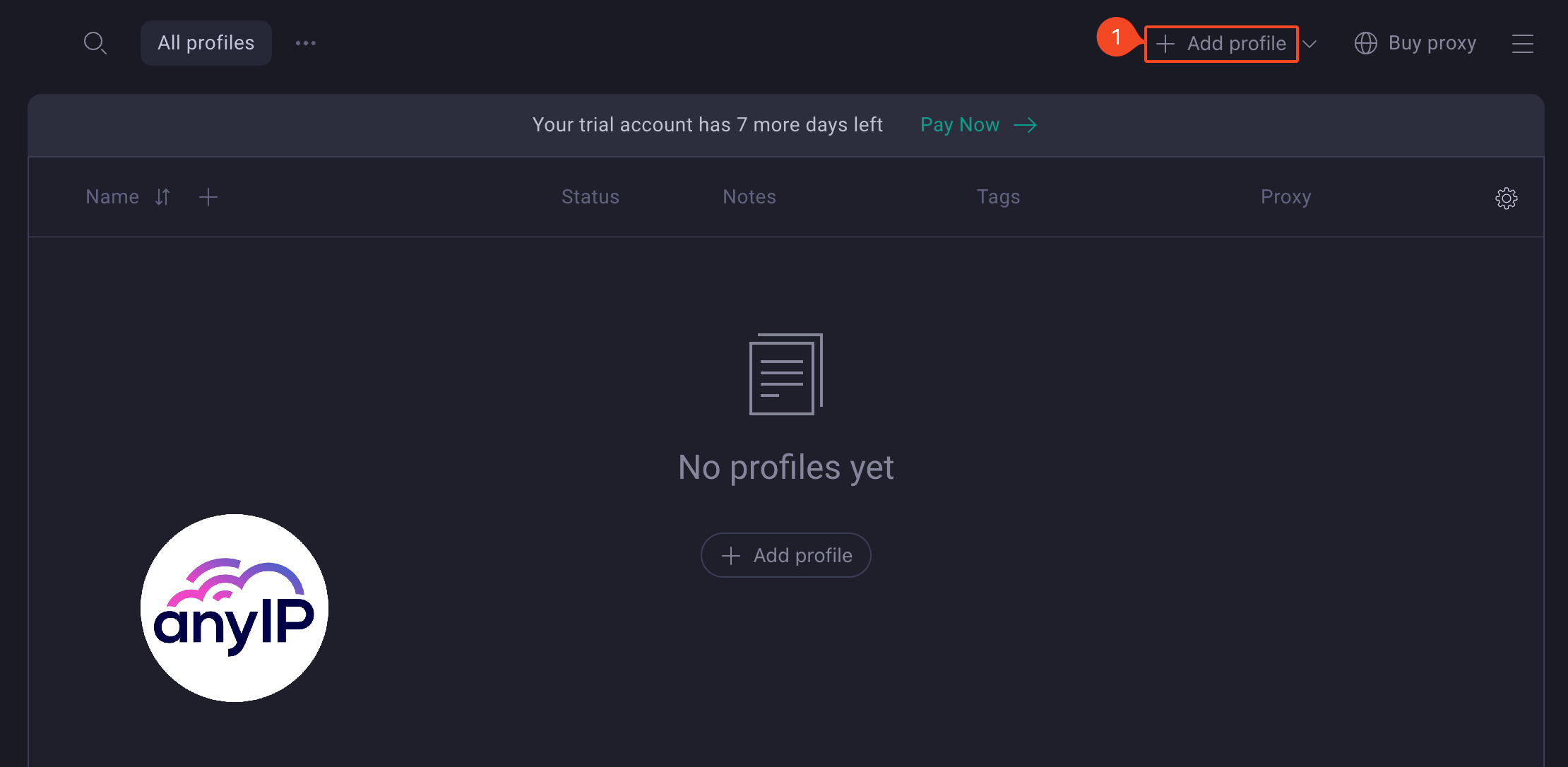Click the center Add profile button
This screenshot has height=767, width=1568.
pos(785,555)
